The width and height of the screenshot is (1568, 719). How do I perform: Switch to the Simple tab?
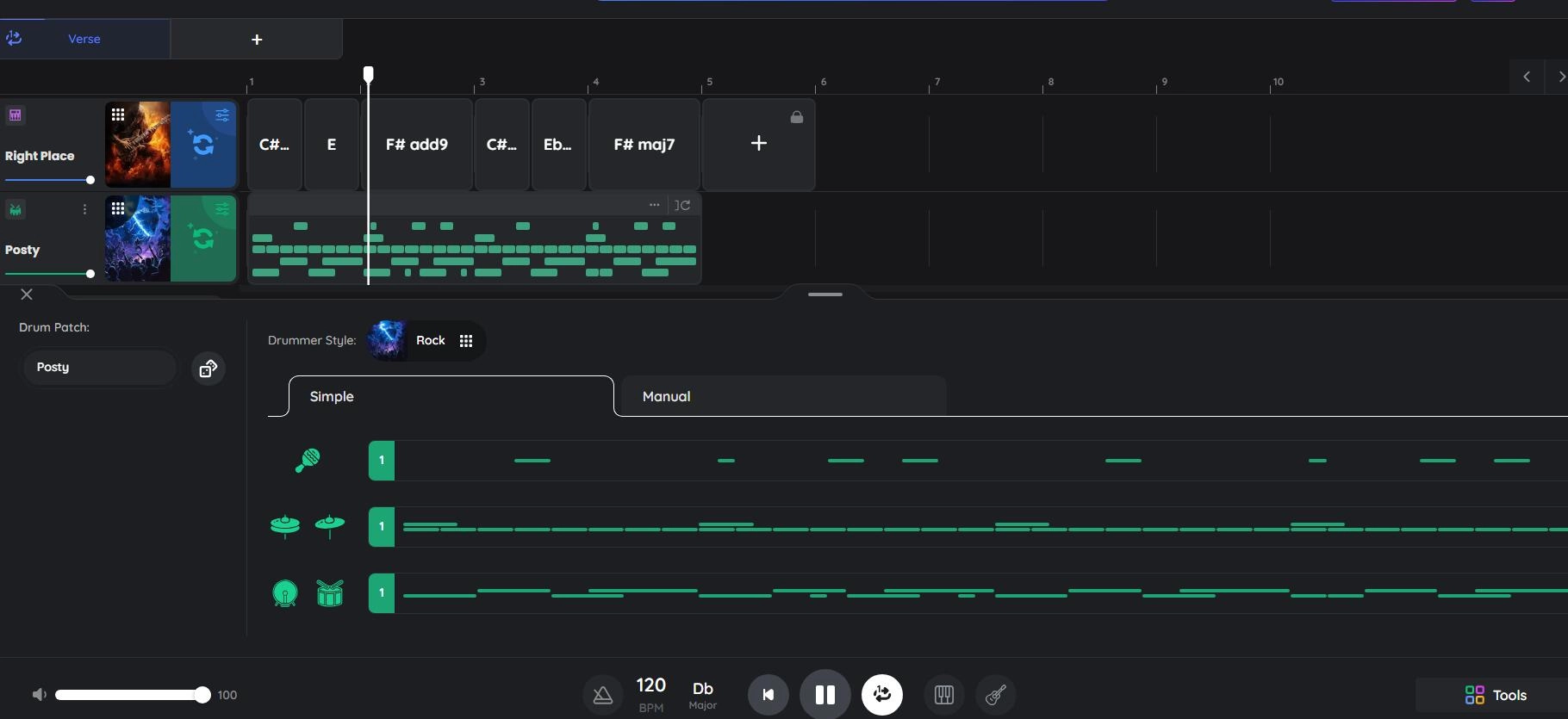(x=451, y=396)
